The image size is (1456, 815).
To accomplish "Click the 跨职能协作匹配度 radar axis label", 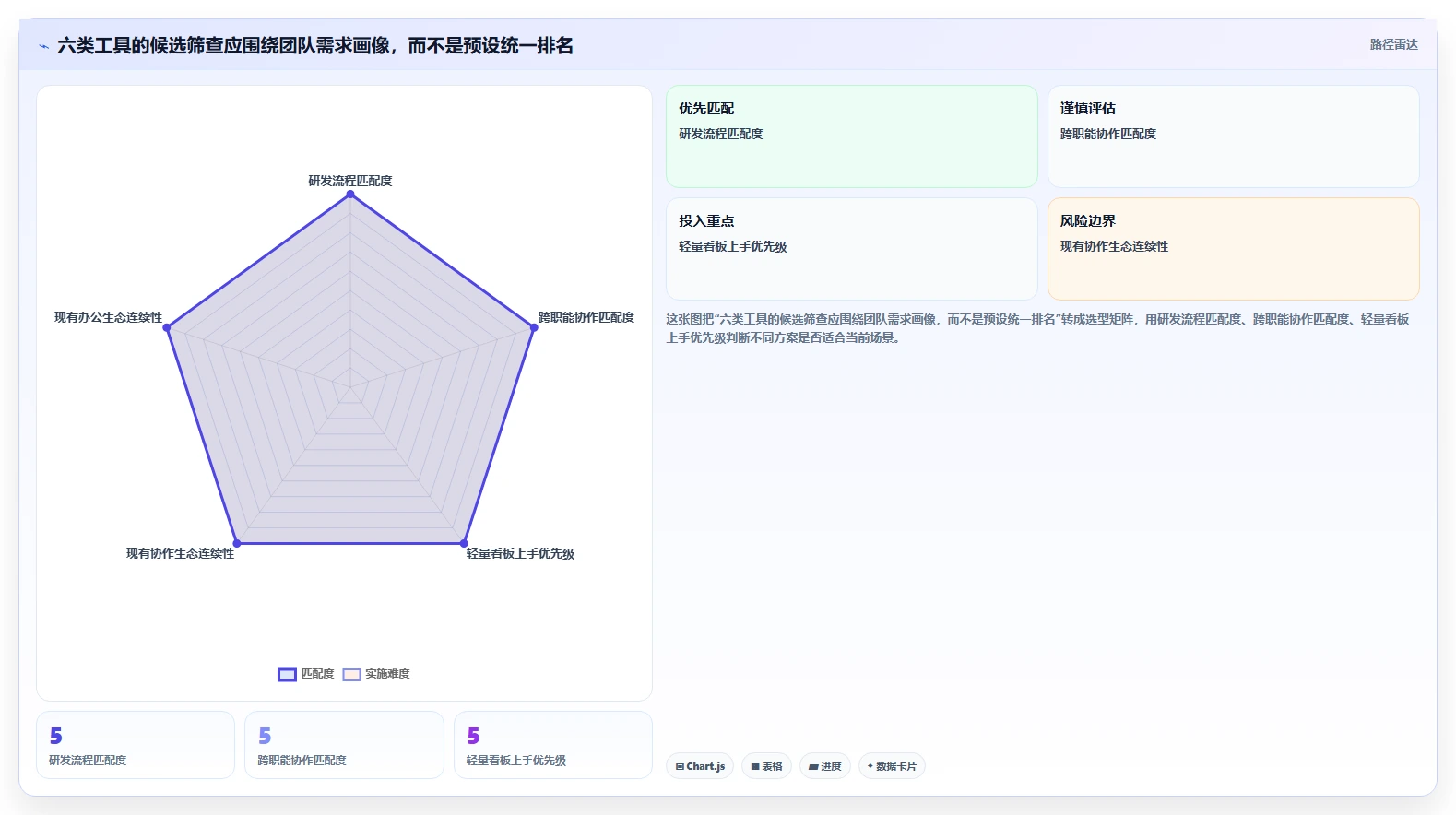I will pos(586,317).
